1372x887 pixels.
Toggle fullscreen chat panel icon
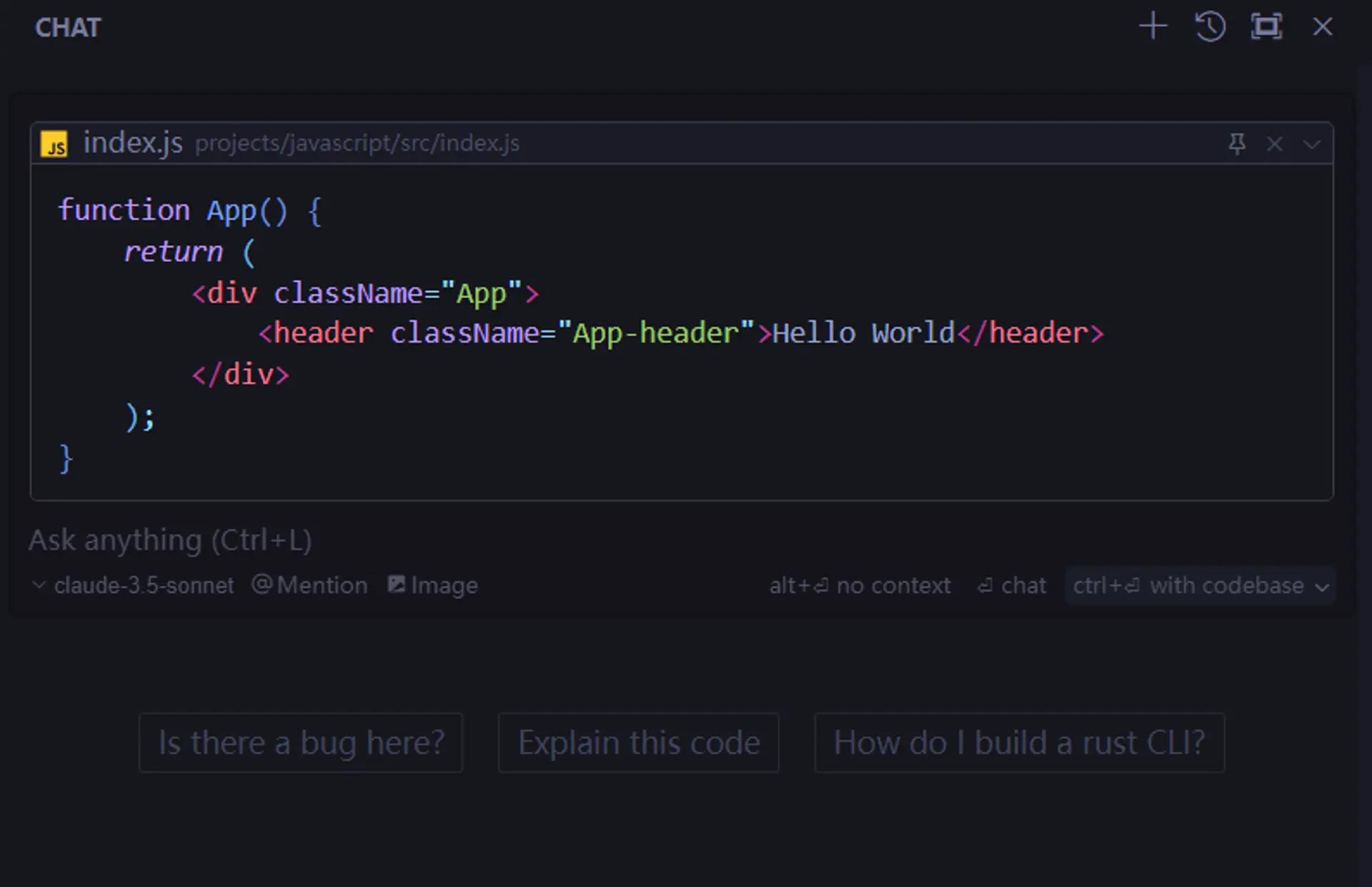[x=1266, y=27]
